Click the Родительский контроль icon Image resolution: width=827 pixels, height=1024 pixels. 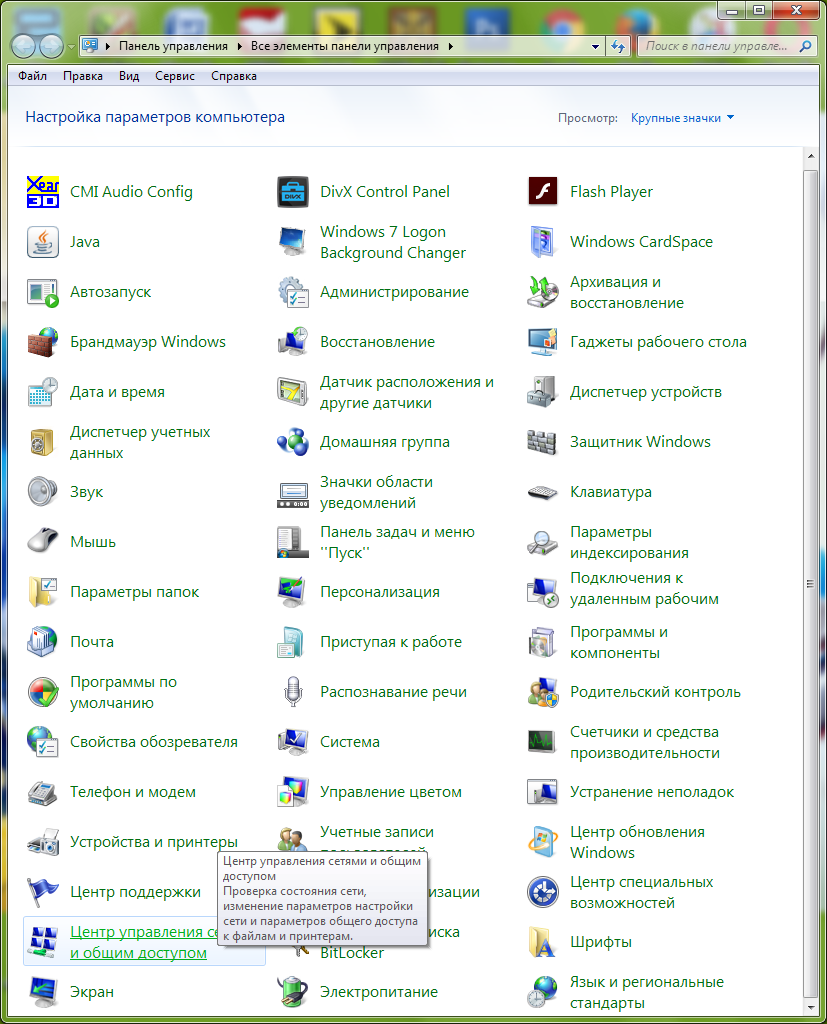coord(543,692)
